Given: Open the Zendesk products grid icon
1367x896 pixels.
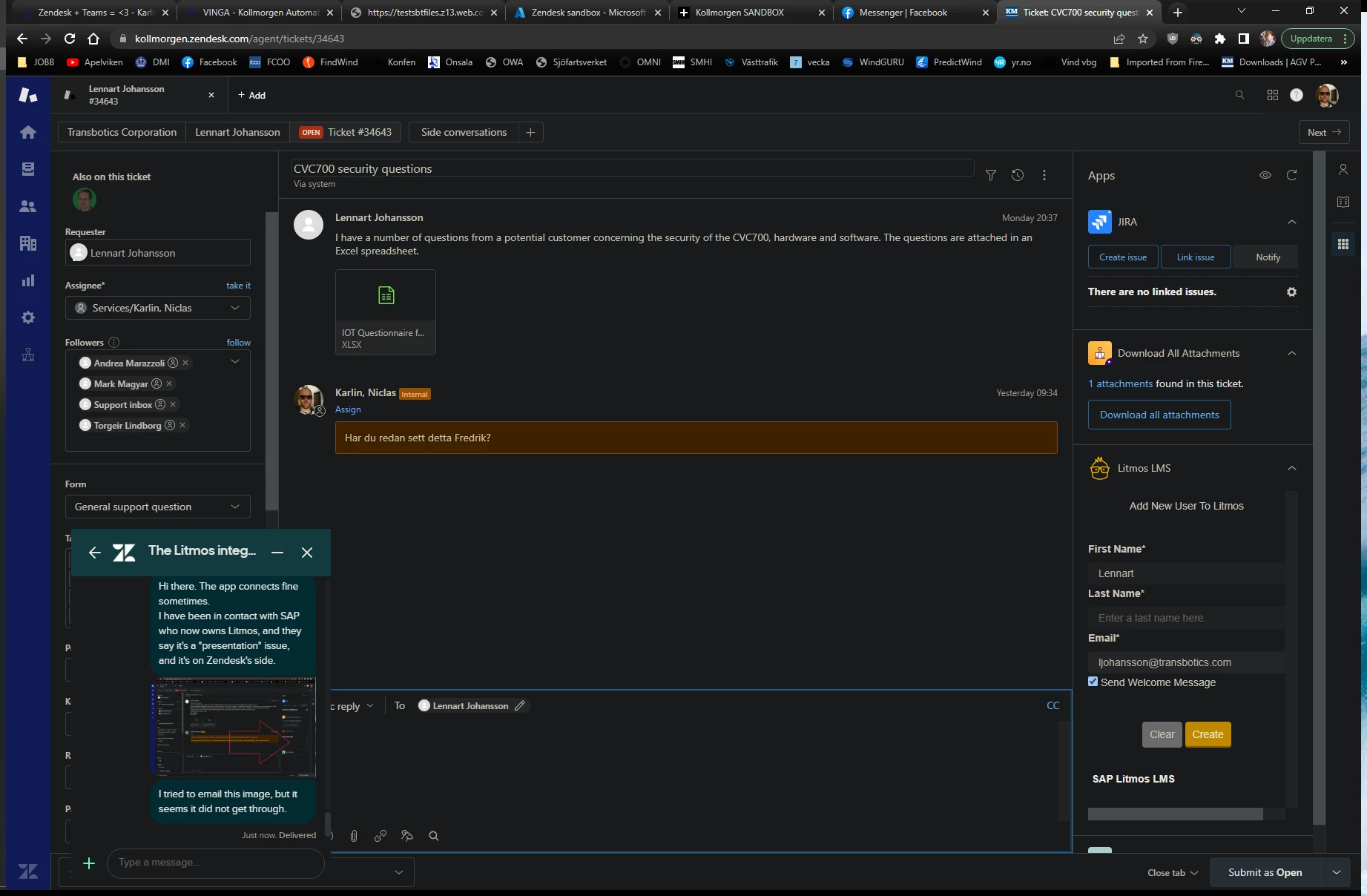Looking at the screenshot, I should point(1273,95).
